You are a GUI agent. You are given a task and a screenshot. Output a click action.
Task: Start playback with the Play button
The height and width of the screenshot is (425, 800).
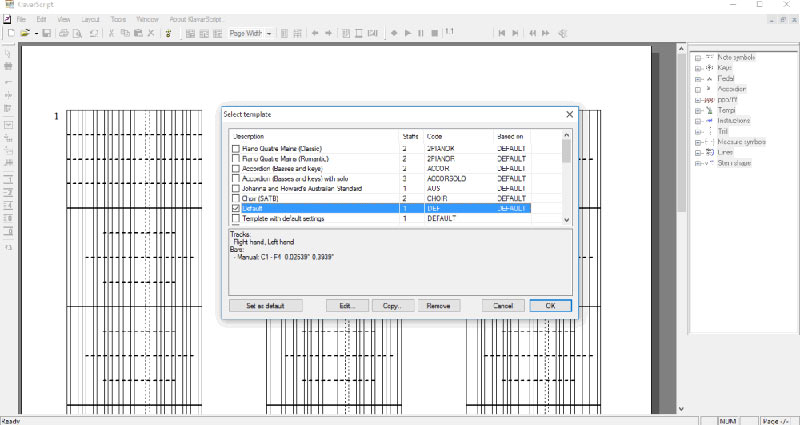point(408,33)
